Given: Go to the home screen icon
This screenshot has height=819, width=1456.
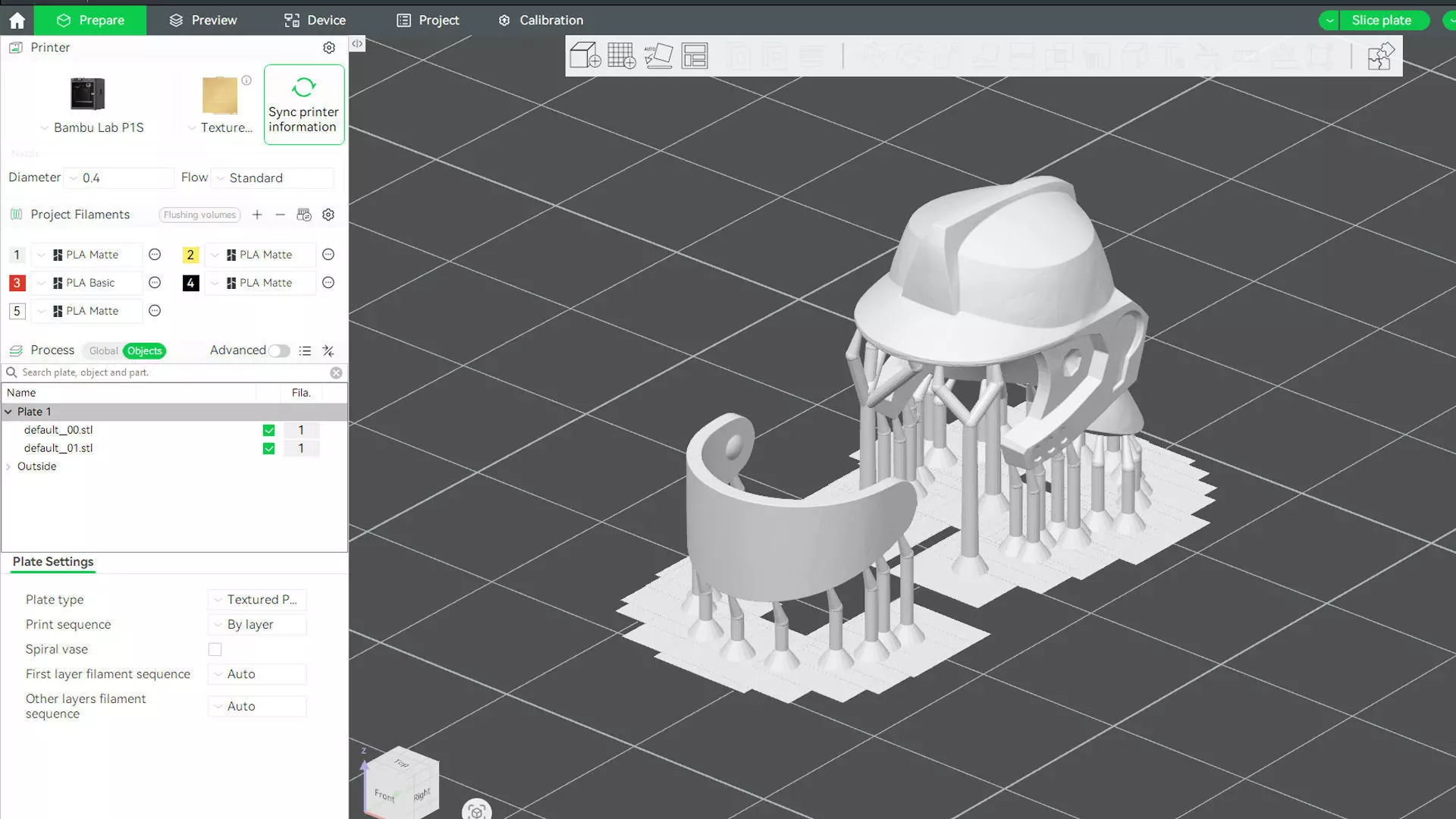Looking at the screenshot, I should coord(17,20).
